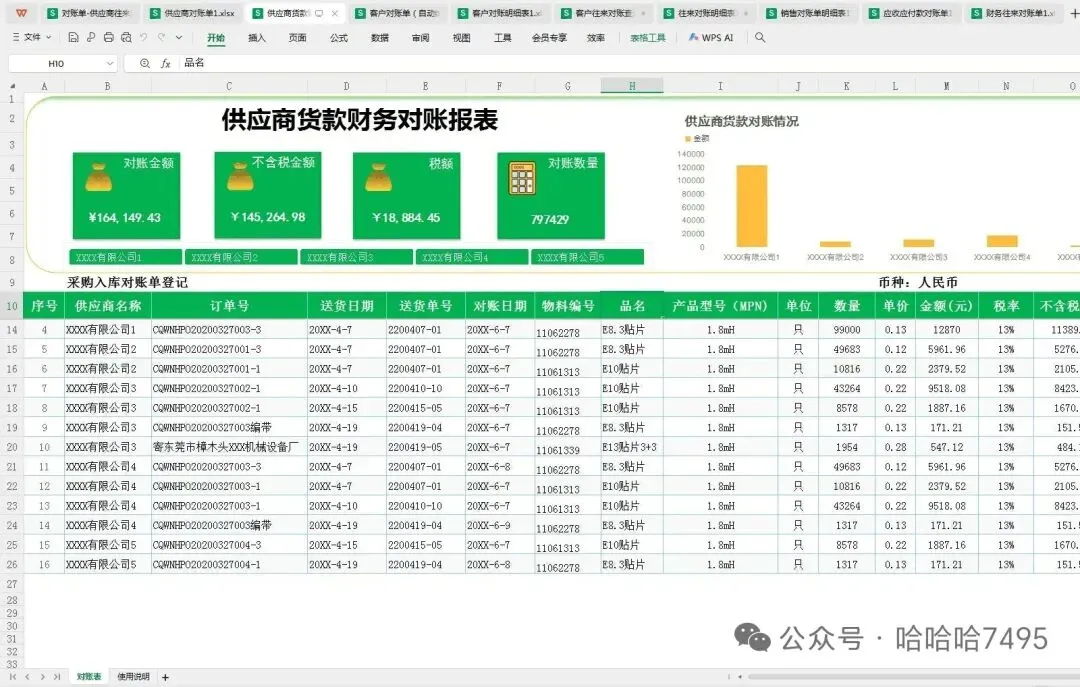Click the Print icon in quick toolbar

pos(109,37)
